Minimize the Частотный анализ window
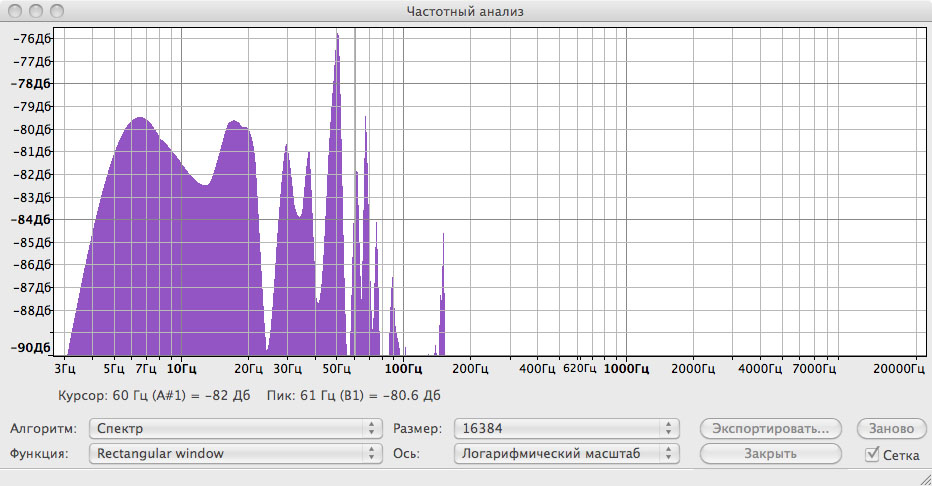This screenshot has width=932, height=486. [35, 11]
